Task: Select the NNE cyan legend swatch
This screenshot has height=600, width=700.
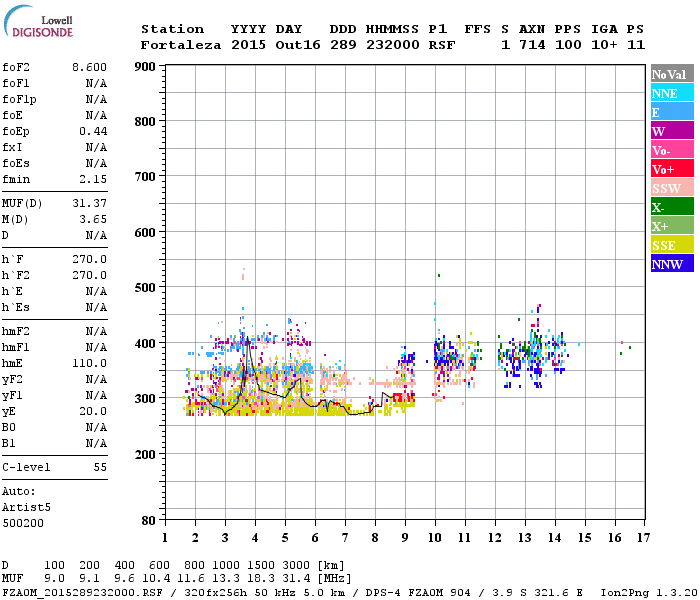Action: (x=672, y=93)
